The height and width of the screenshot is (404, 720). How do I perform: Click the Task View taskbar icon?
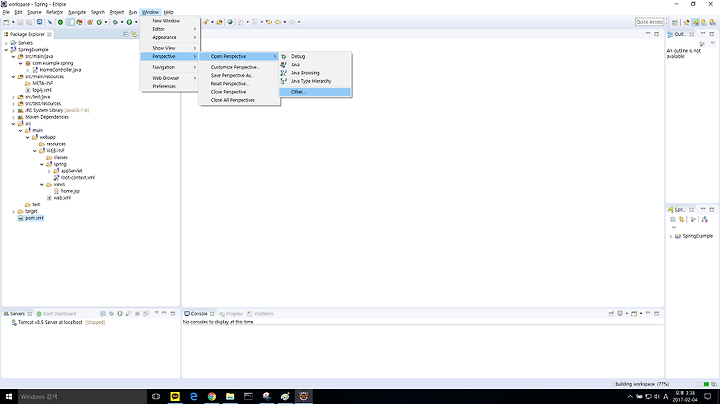[x=156, y=396]
